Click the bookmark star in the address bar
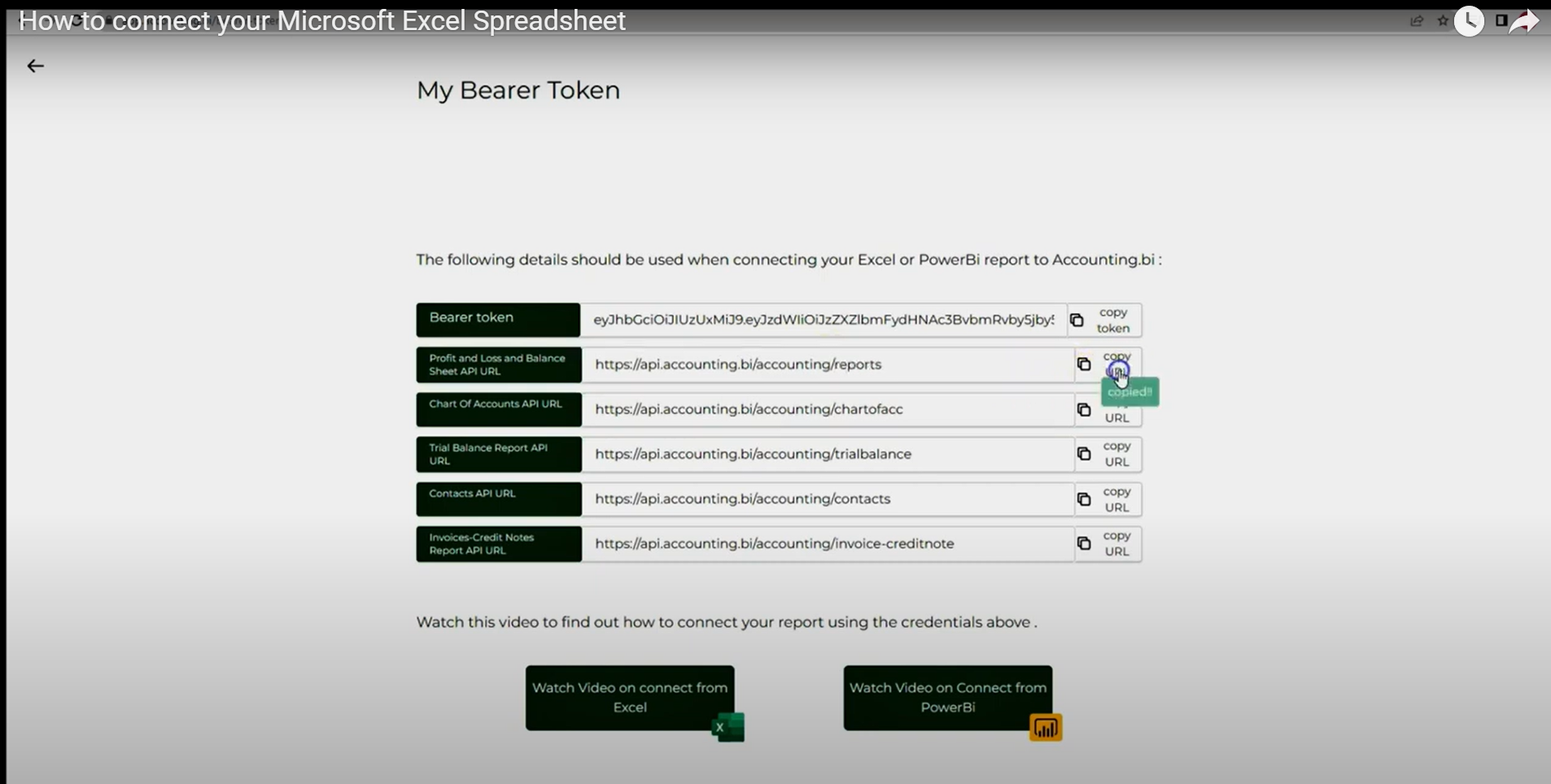 click(x=1440, y=21)
